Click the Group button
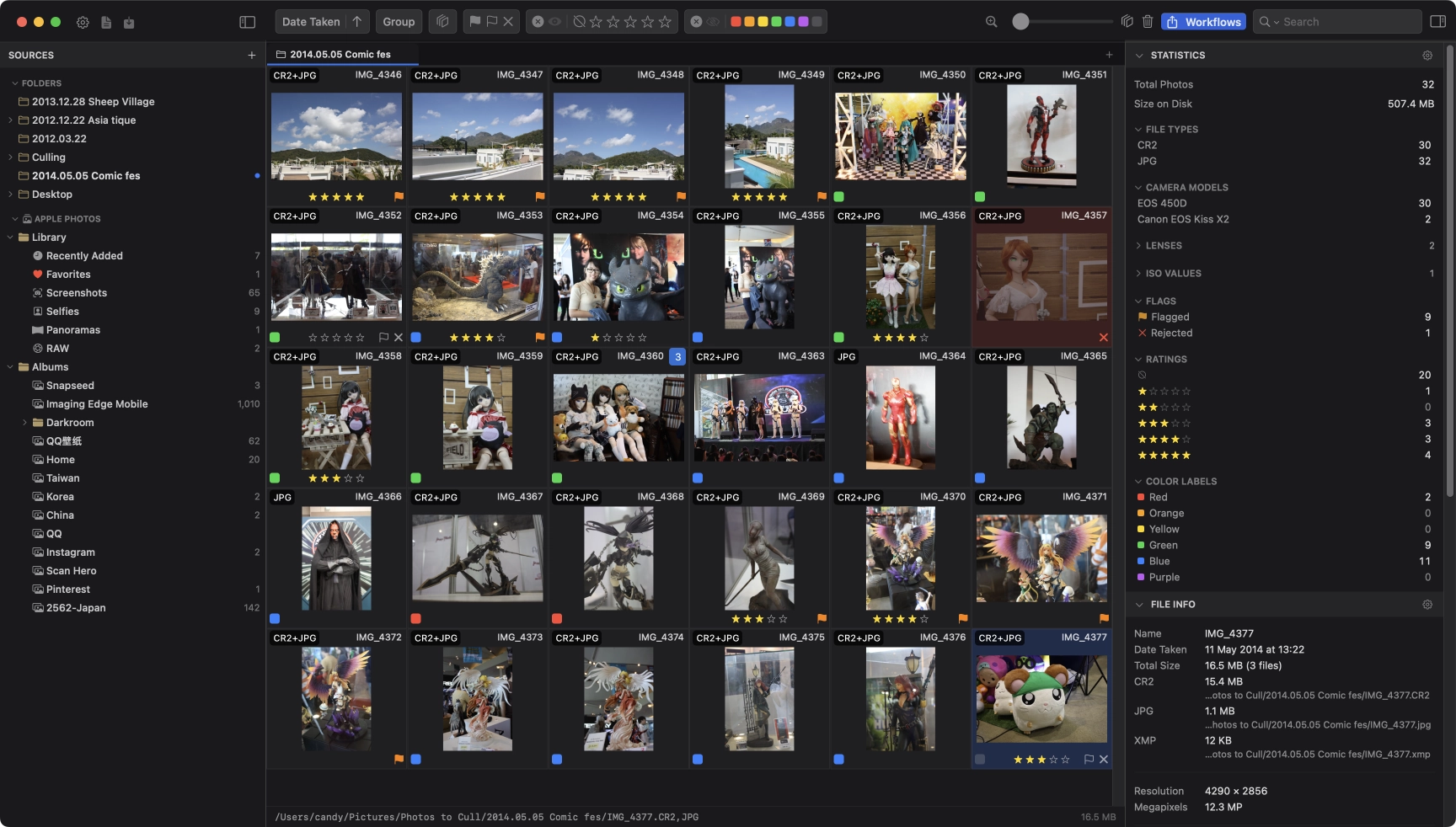The width and height of the screenshot is (1456, 827). coord(399,22)
